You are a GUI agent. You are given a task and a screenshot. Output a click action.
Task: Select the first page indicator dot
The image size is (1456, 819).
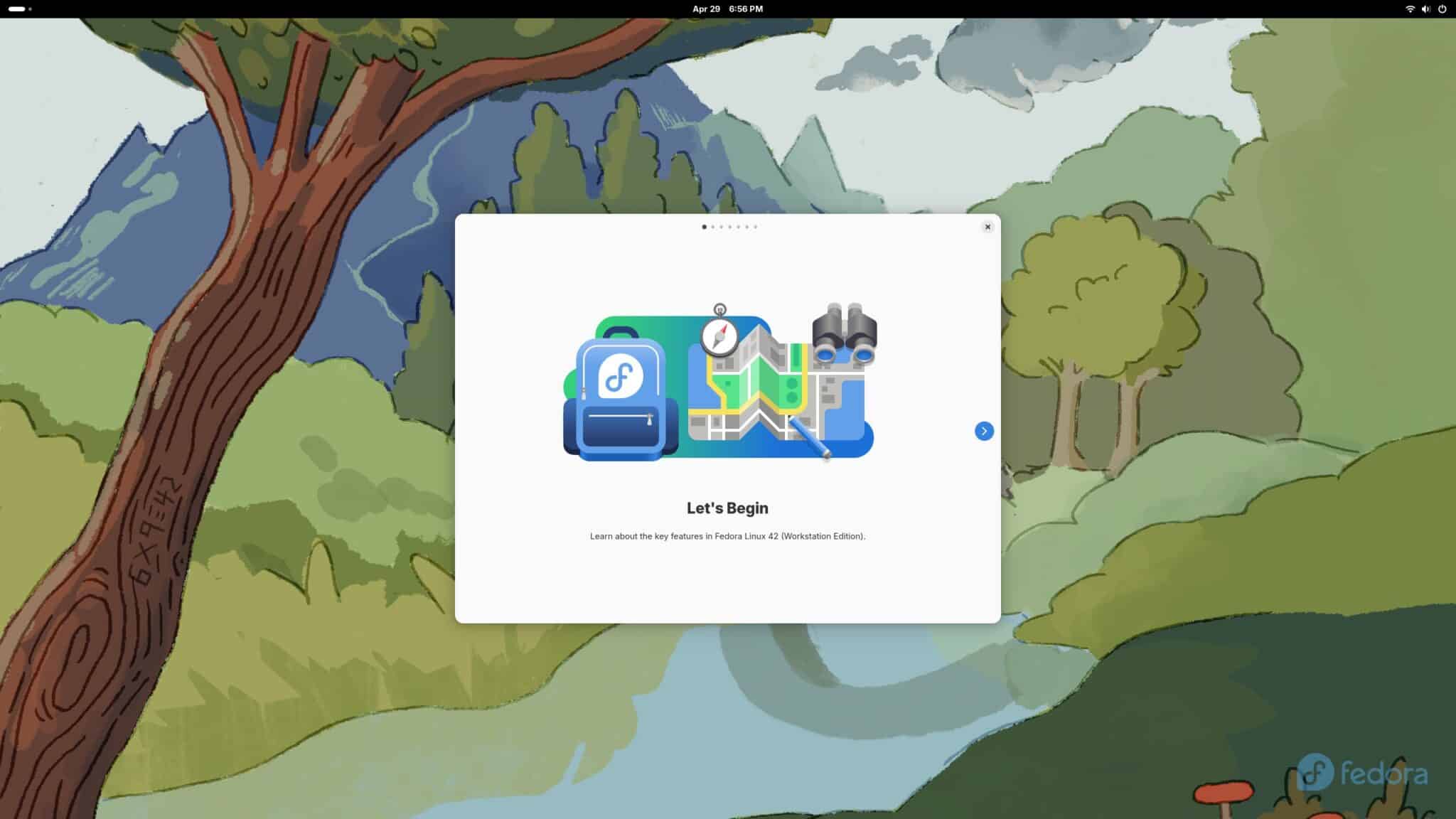(x=704, y=227)
